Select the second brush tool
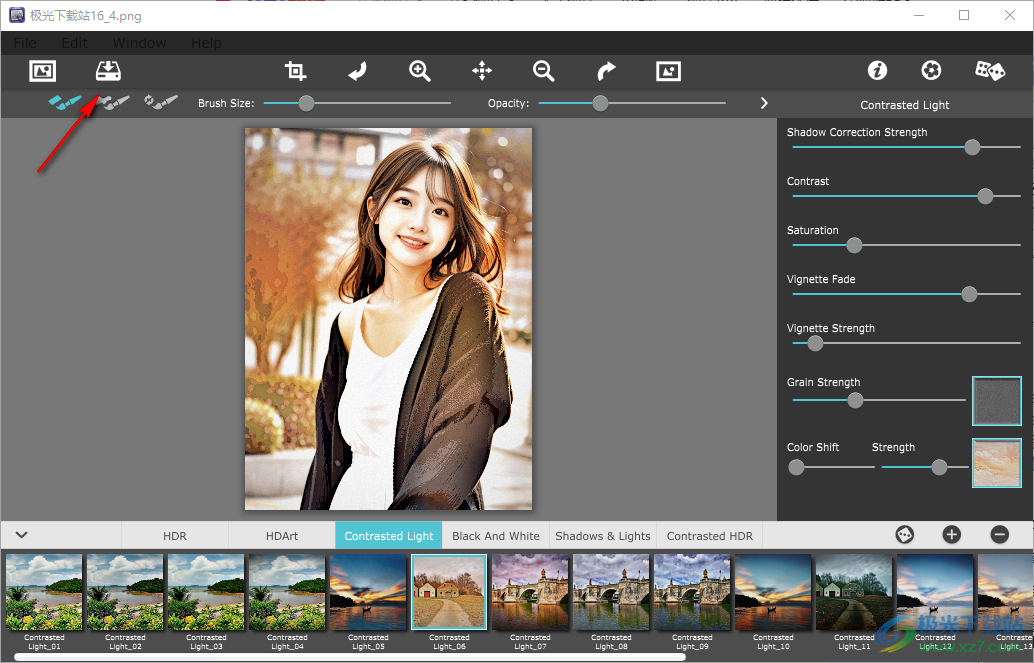The image size is (1034, 663). coord(113,102)
